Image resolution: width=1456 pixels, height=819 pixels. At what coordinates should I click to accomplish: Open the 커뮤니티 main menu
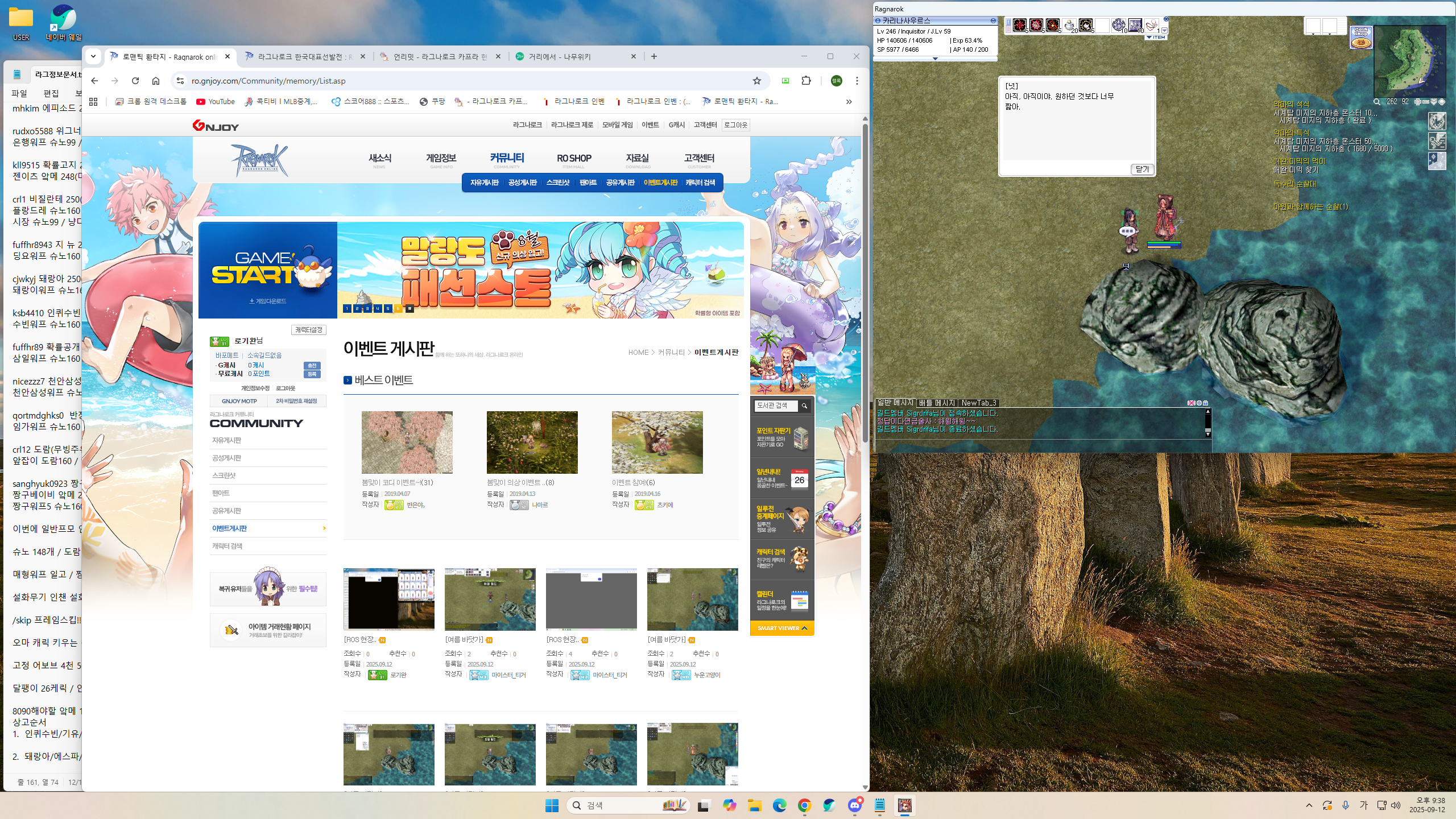(507, 159)
